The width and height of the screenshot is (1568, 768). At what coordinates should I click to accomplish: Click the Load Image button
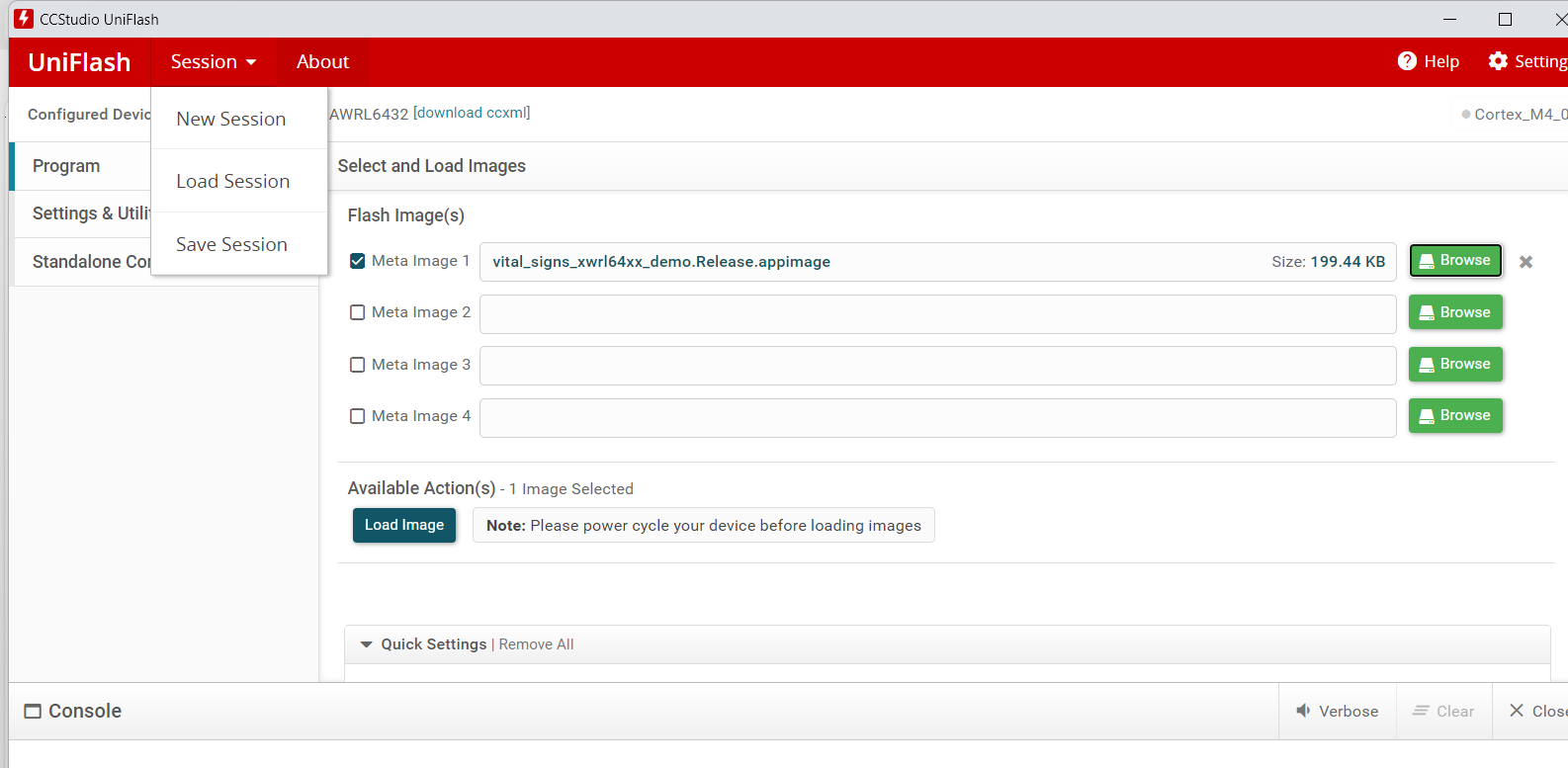coord(404,525)
